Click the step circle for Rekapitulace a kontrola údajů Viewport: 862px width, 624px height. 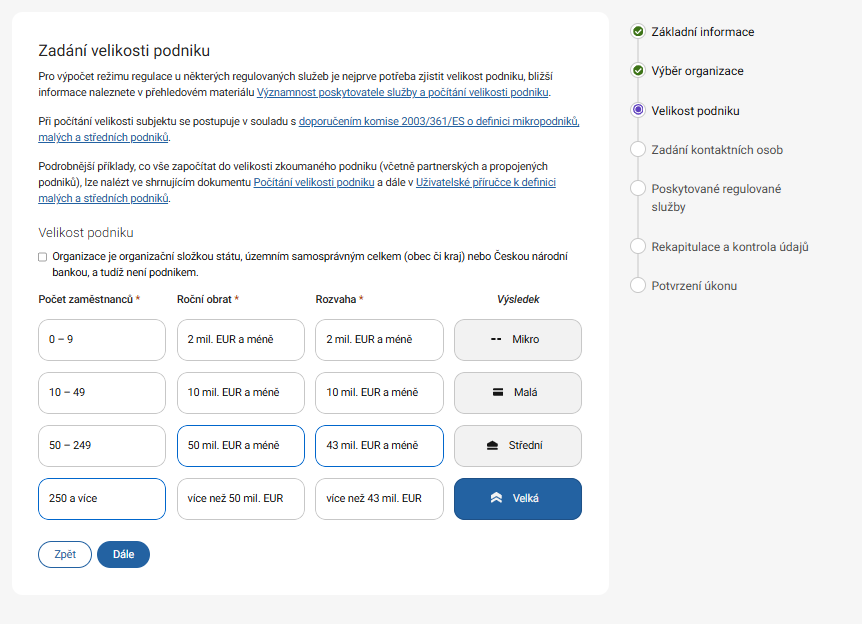click(638, 246)
